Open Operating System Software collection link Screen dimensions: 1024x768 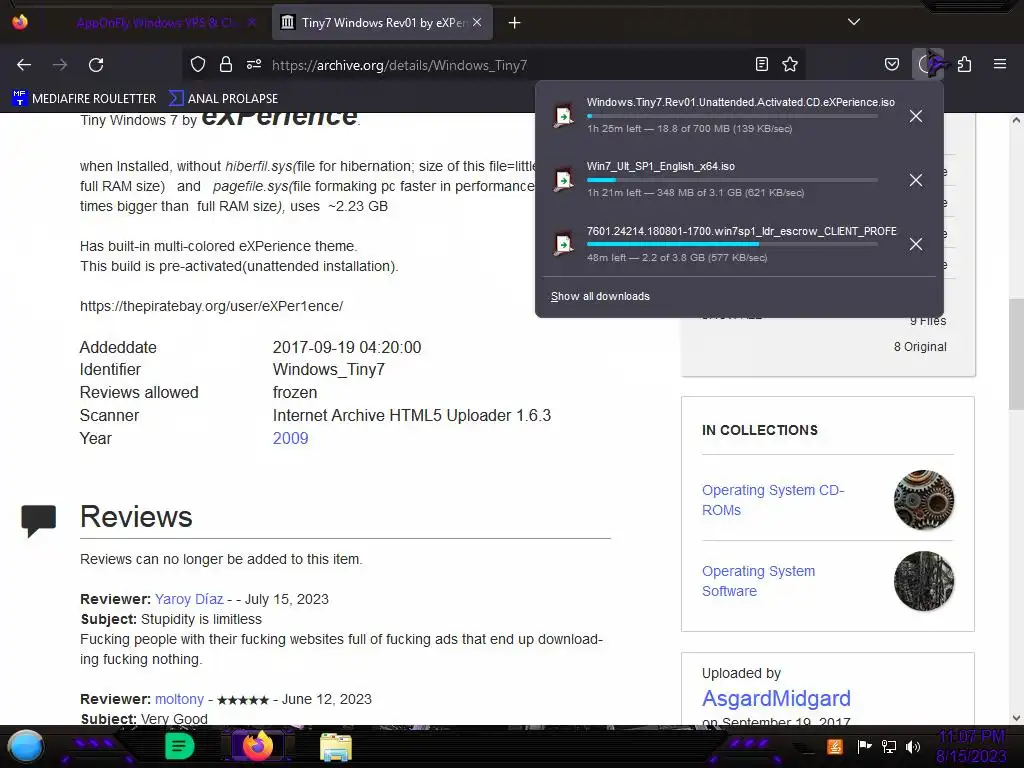click(x=758, y=581)
